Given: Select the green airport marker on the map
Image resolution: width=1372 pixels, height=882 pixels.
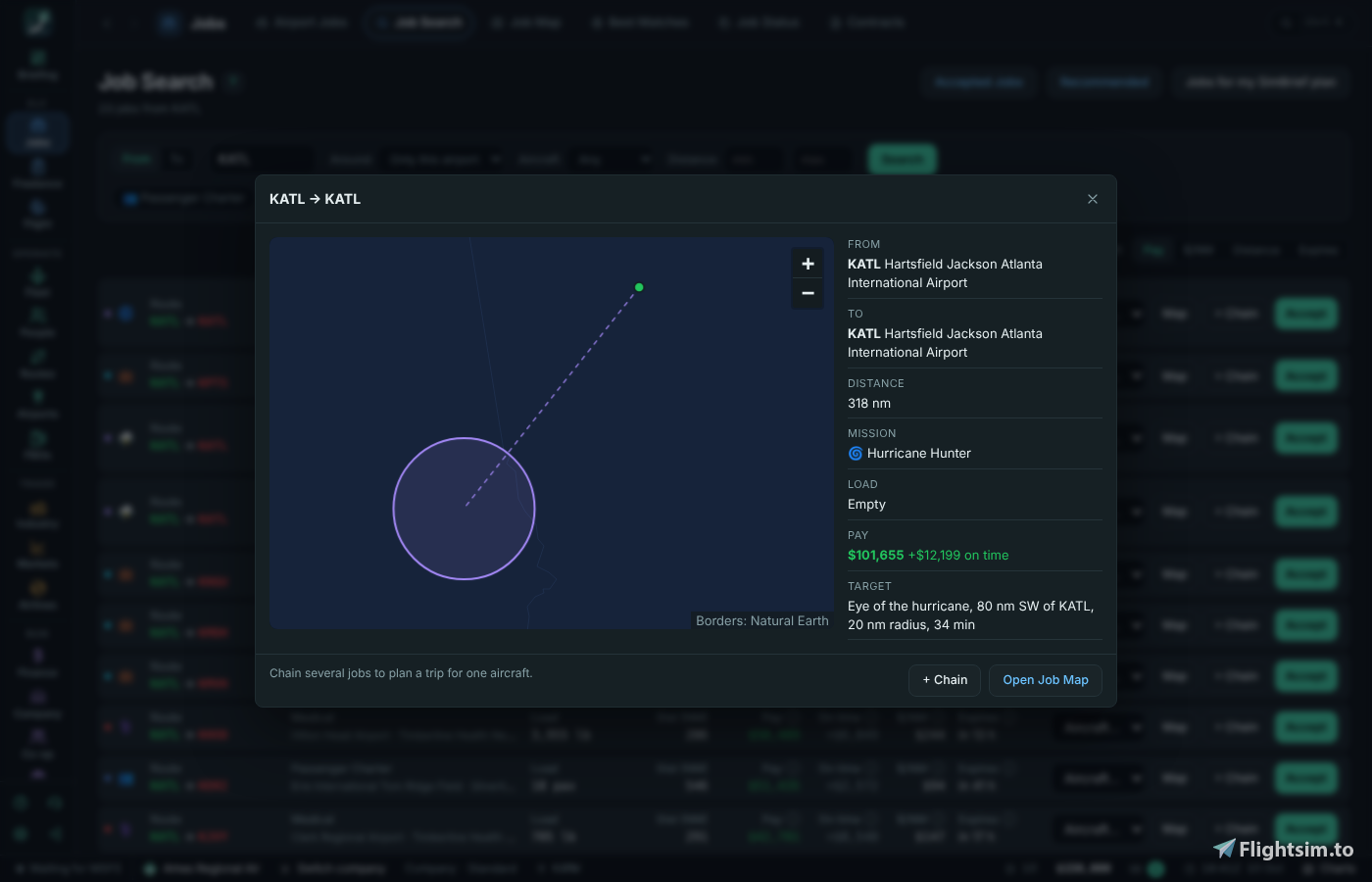Looking at the screenshot, I should 639,287.
